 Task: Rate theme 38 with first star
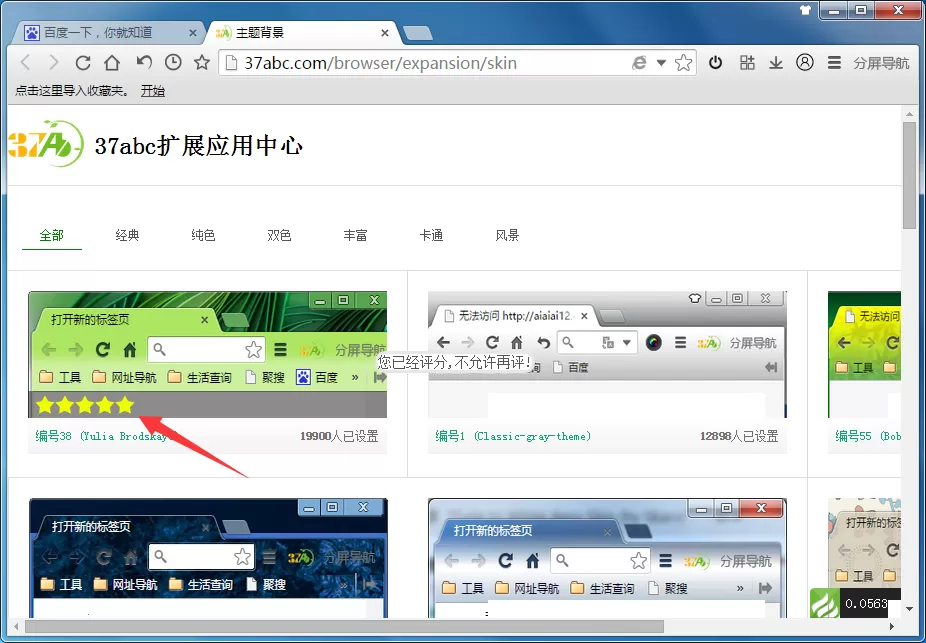tap(44, 405)
